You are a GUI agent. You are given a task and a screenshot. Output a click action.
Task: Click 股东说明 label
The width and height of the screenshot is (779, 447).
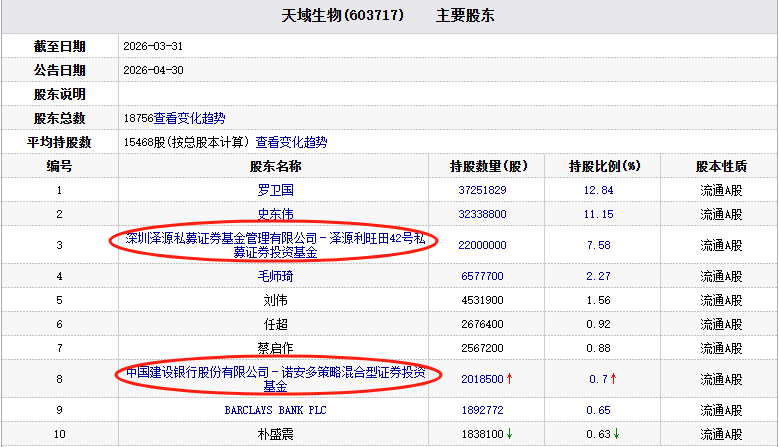(x=59, y=94)
